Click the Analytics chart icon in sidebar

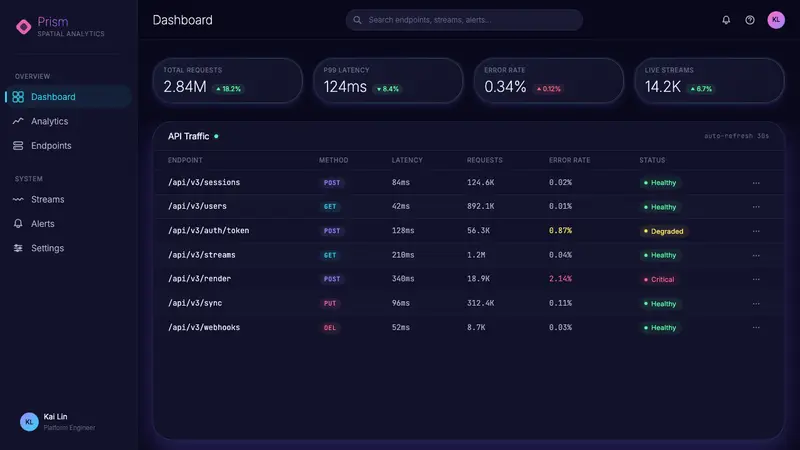click(x=18, y=121)
